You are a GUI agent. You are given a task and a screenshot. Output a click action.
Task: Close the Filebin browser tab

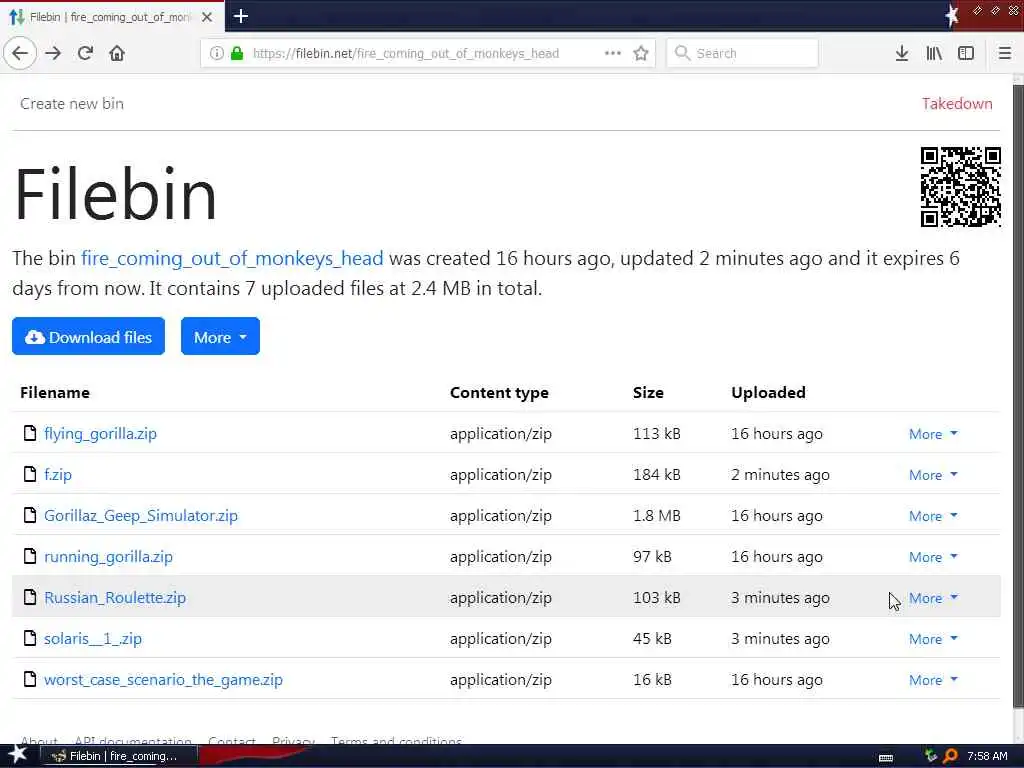(207, 17)
